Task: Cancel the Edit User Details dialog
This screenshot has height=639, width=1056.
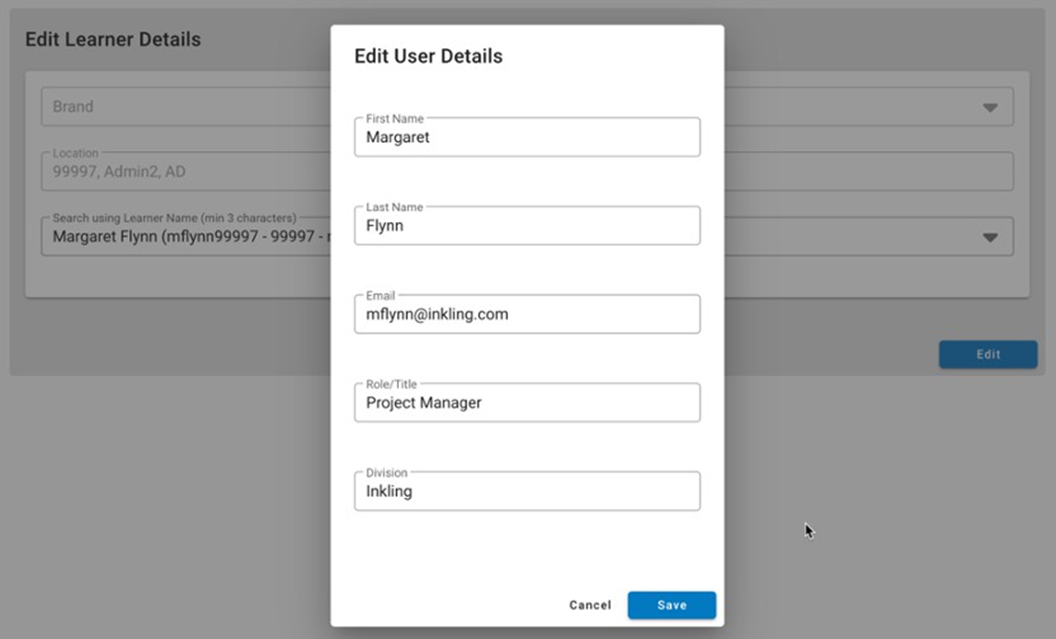Action: [590, 605]
